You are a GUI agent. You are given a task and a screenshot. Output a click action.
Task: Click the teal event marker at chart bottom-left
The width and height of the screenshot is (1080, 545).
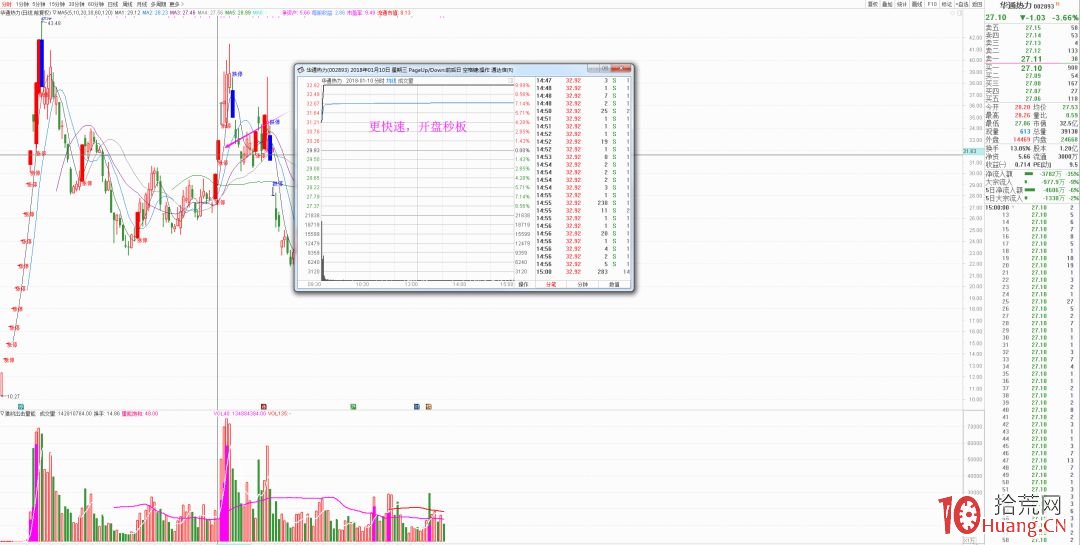pos(21,407)
